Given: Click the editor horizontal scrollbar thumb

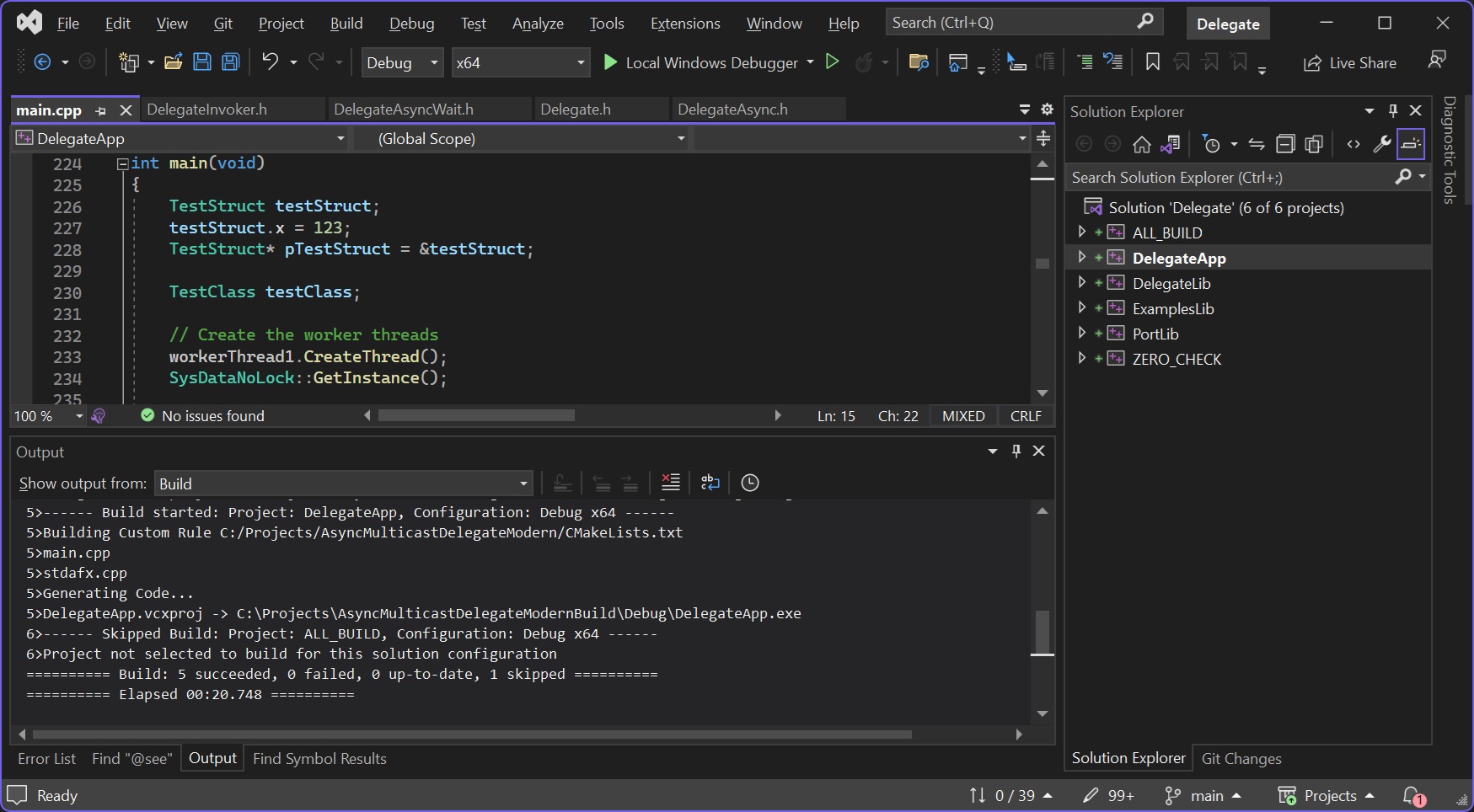Looking at the screenshot, I should coord(476,415).
